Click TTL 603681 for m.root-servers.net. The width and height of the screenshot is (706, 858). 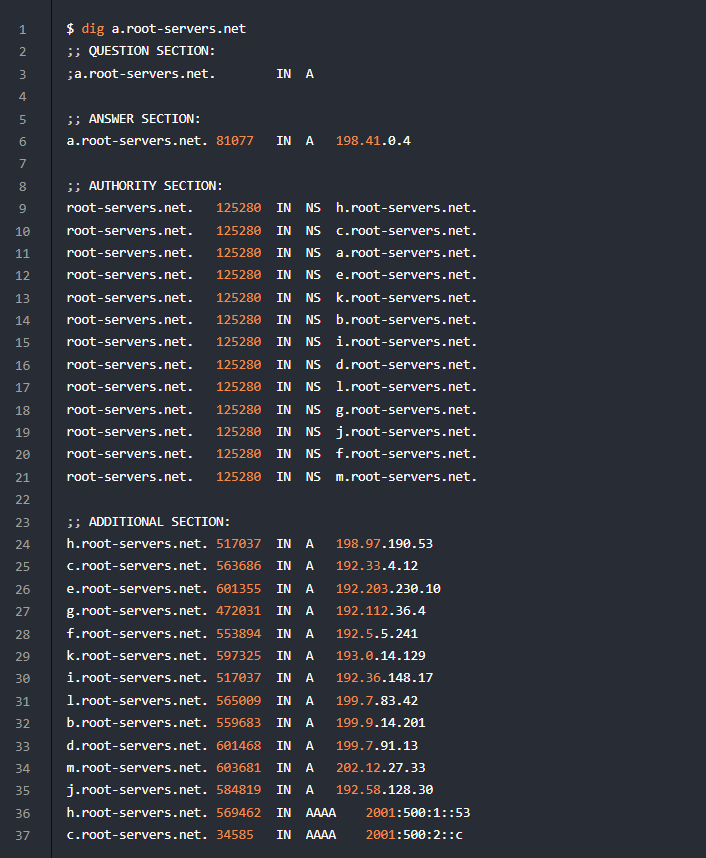click(239, 768)
